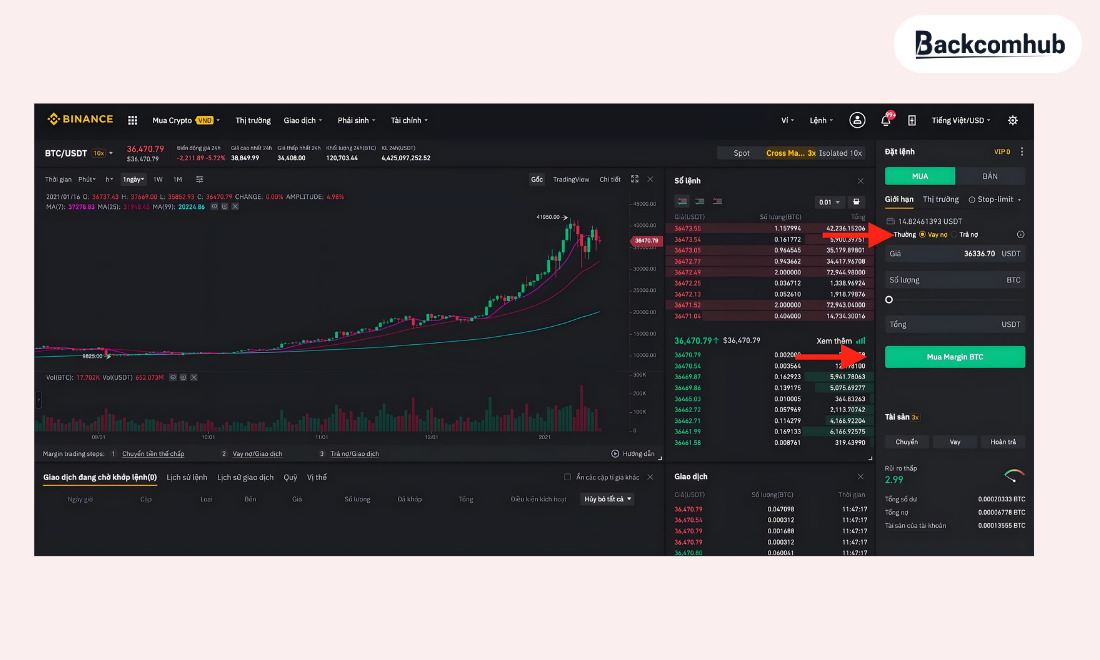Click the Hoàn trả repay button
Viewport: 1100px width, 660px height.
(1003, 442)
